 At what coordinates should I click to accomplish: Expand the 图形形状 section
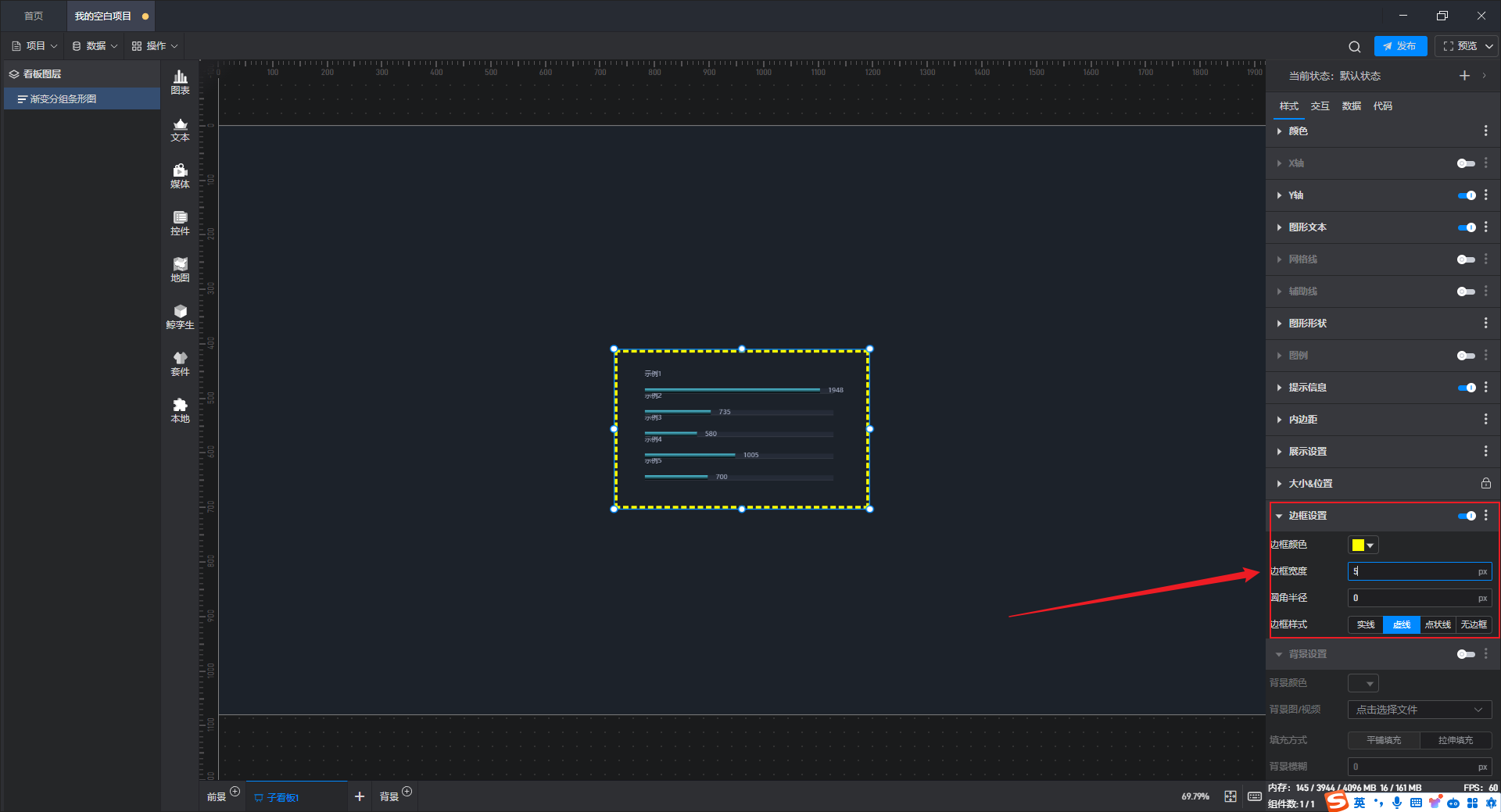click(1279, 324)
